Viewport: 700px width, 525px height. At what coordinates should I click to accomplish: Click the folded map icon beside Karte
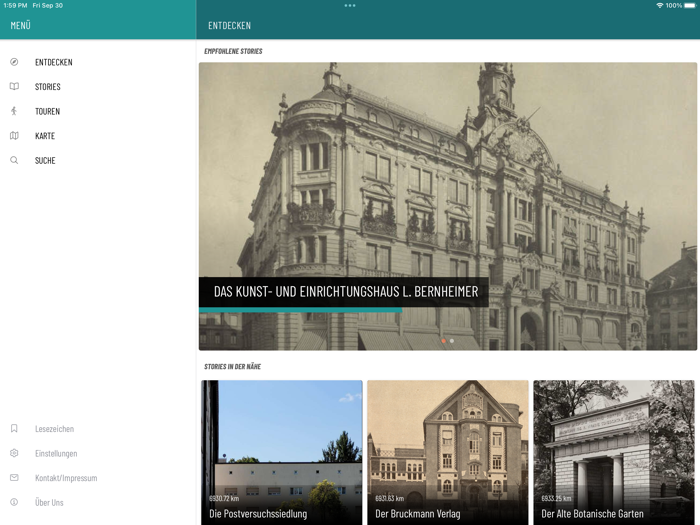point(14,135)
